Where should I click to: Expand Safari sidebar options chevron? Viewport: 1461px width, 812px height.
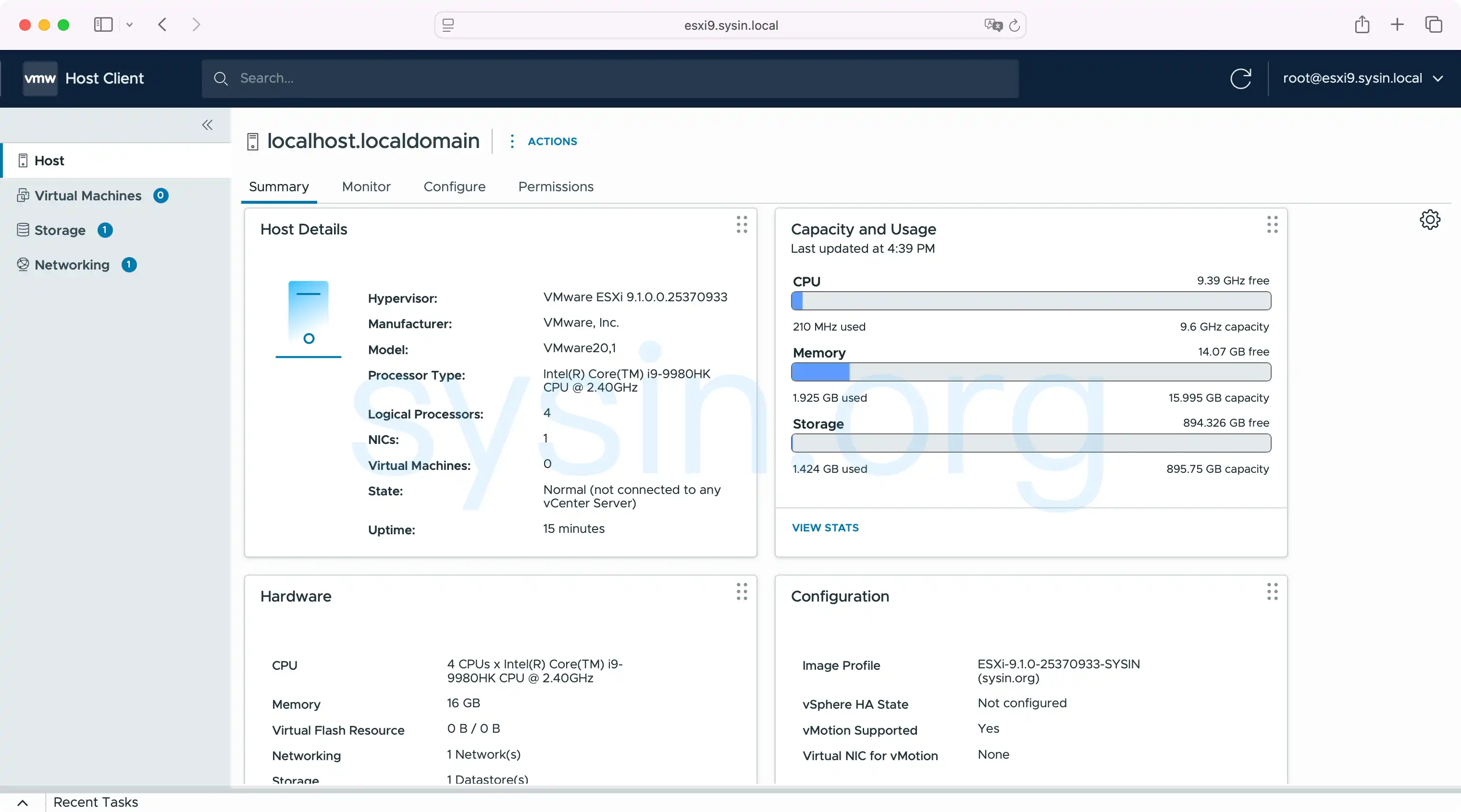[129, 25]
